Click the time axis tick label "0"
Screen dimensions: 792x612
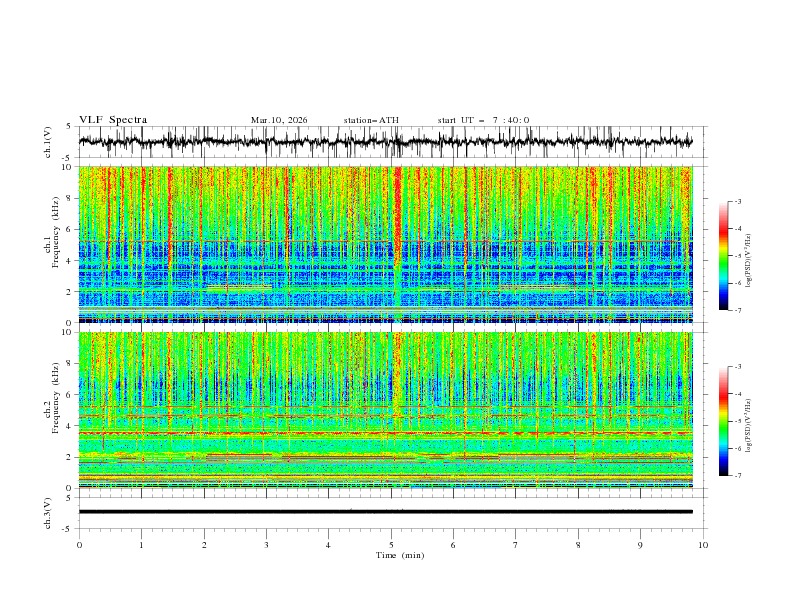(79, 545)
